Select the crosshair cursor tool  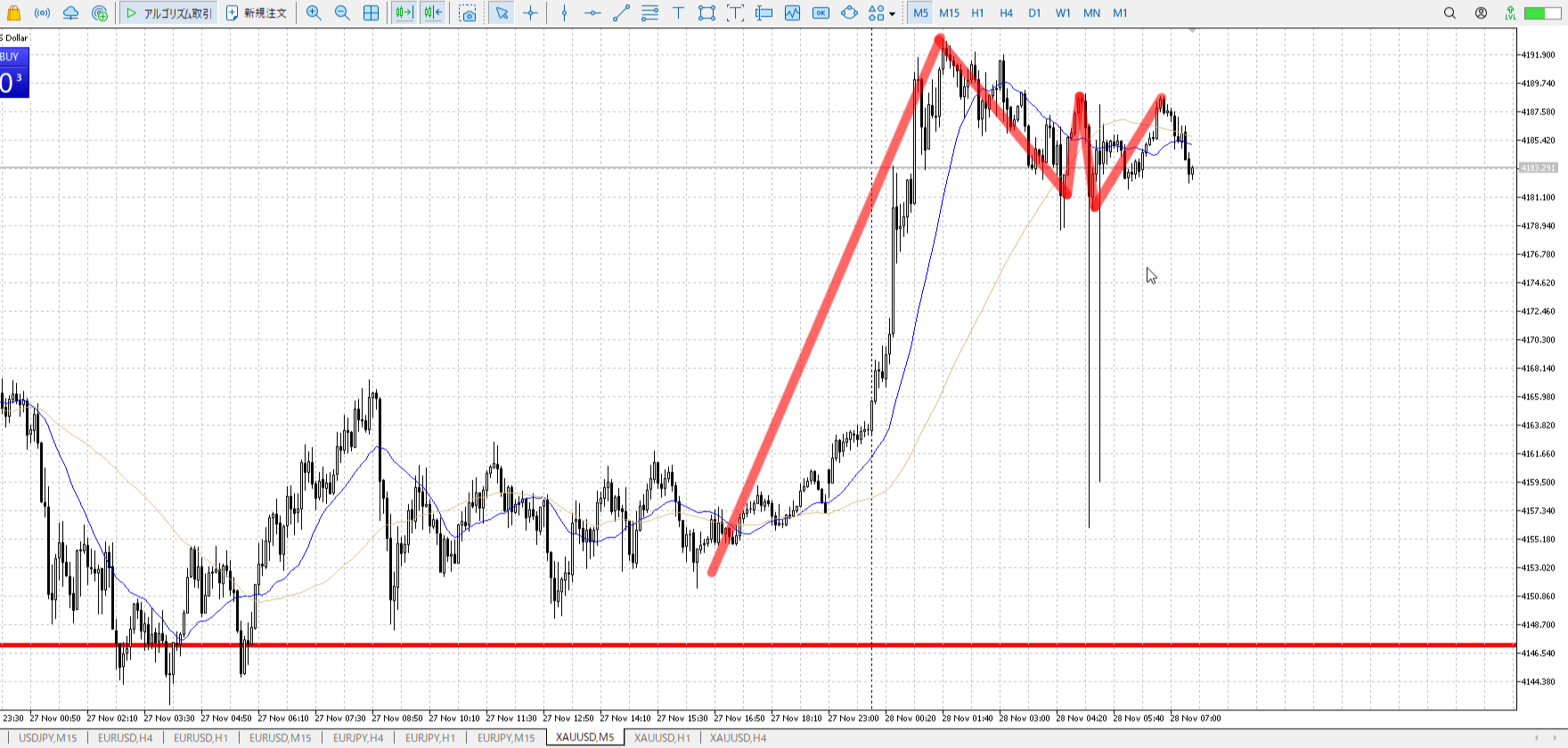coord(531,13)
